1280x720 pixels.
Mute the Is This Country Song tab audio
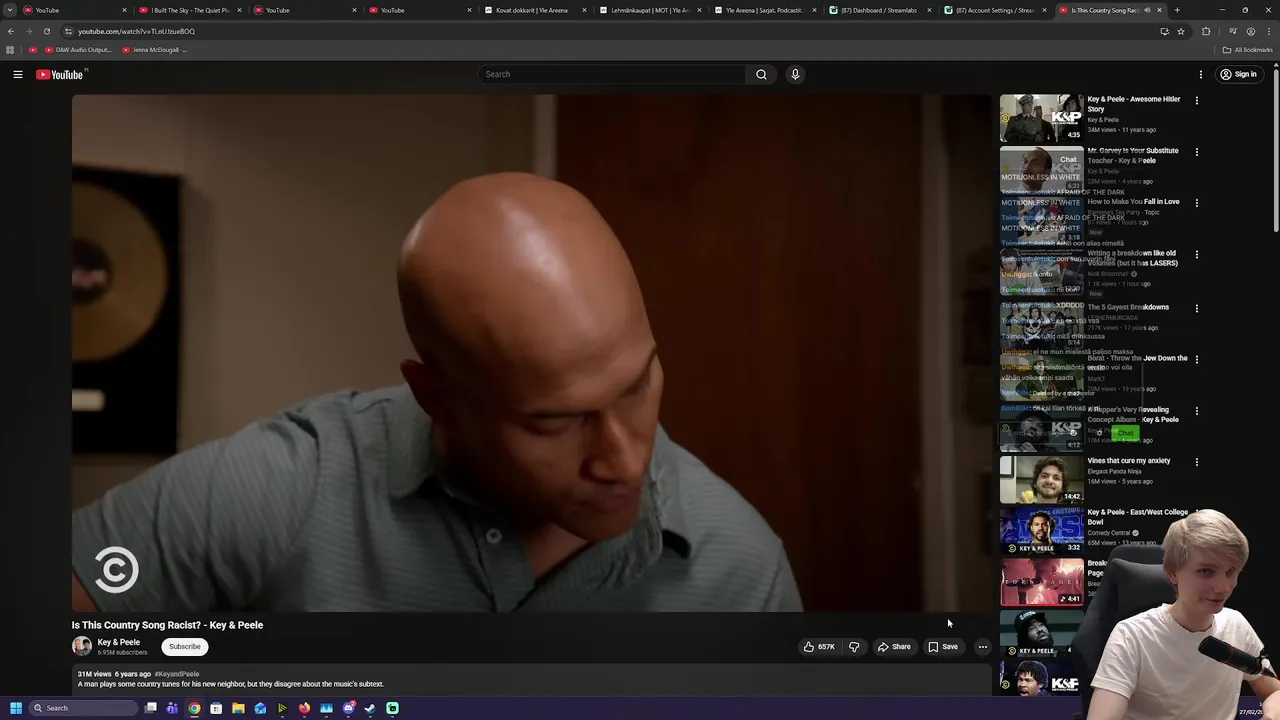click(1147, 10)
